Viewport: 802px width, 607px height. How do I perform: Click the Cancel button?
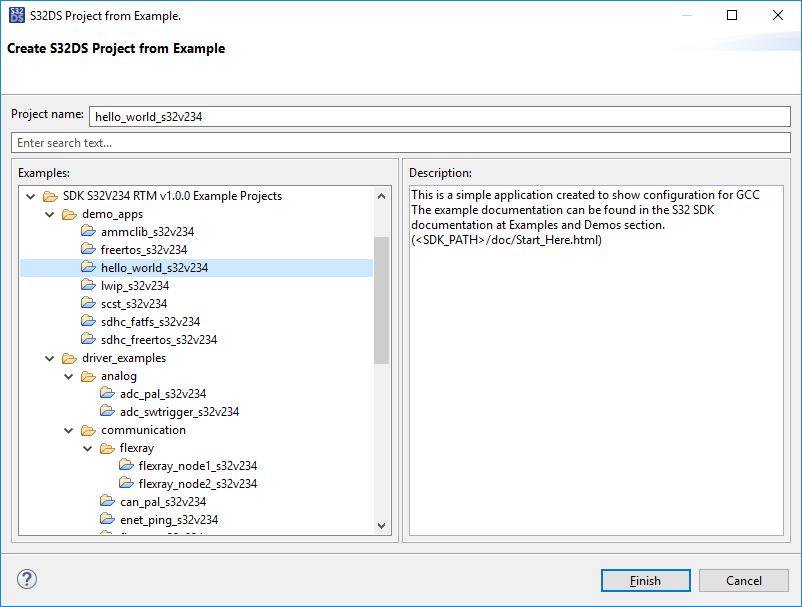[744, 580]
